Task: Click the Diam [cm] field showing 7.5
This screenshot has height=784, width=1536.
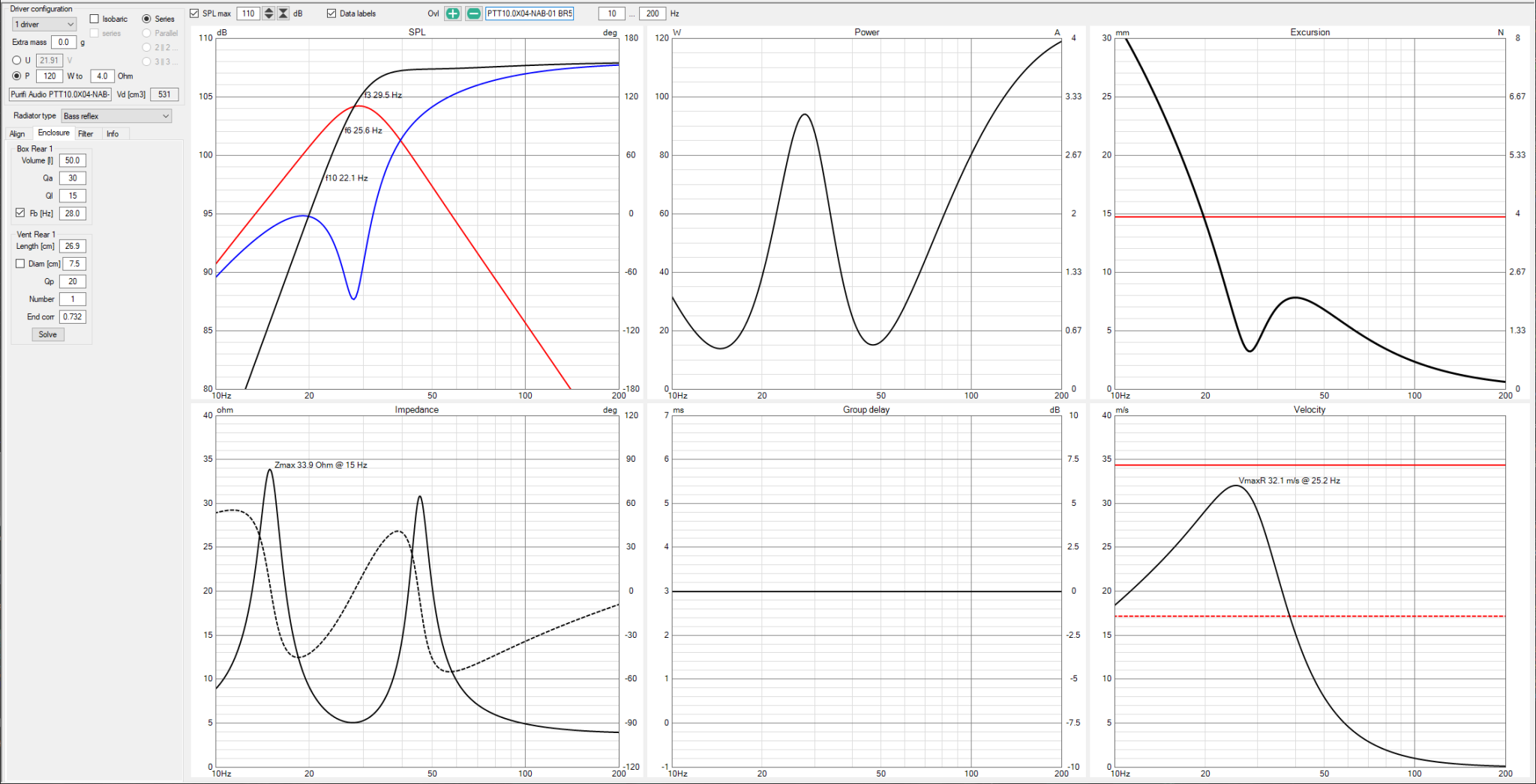Action: tap(73, 264)
